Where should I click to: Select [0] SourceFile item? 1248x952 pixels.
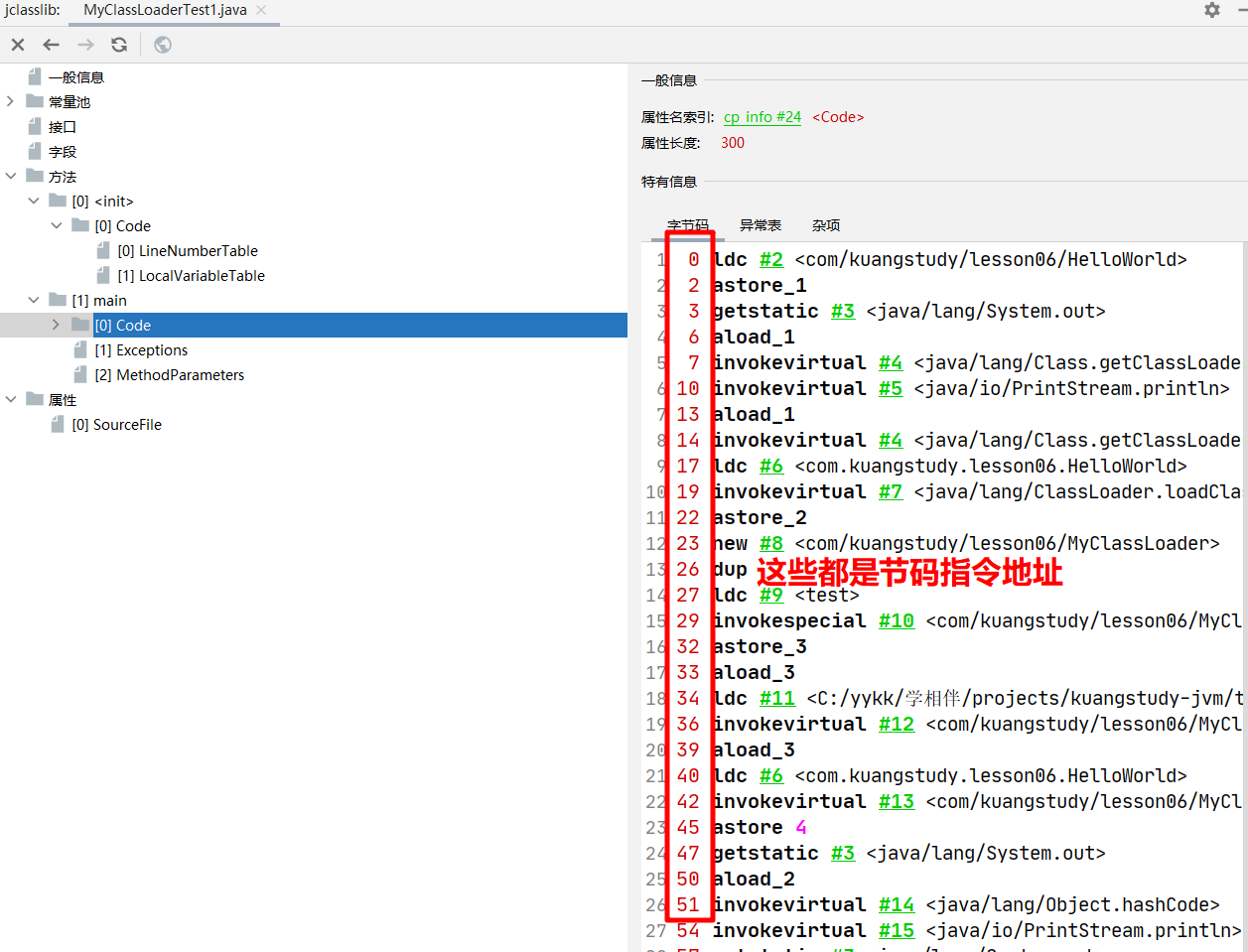coord(117,424)
